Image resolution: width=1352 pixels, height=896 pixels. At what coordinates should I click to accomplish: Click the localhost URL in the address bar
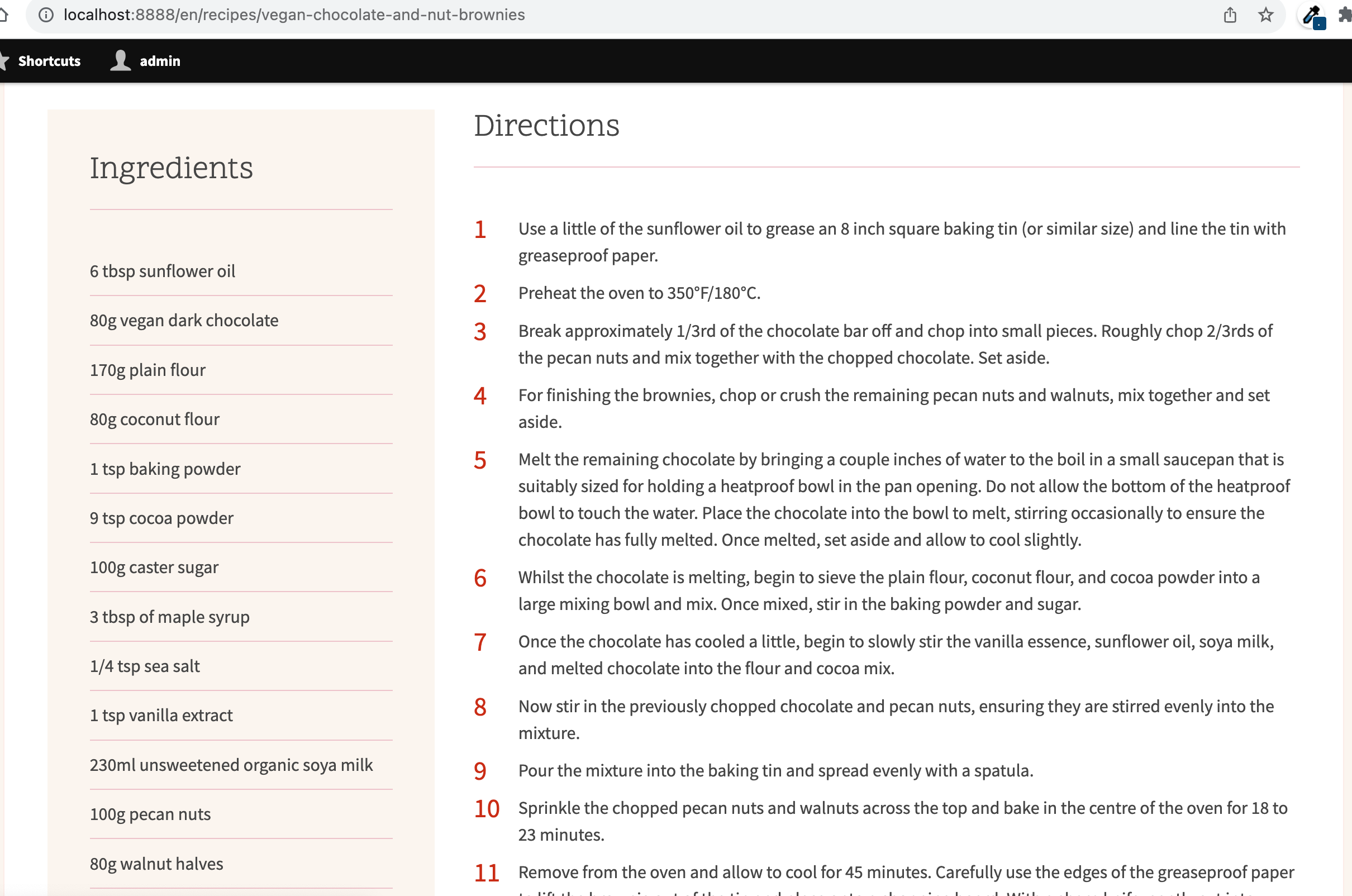tap(295, 15)
